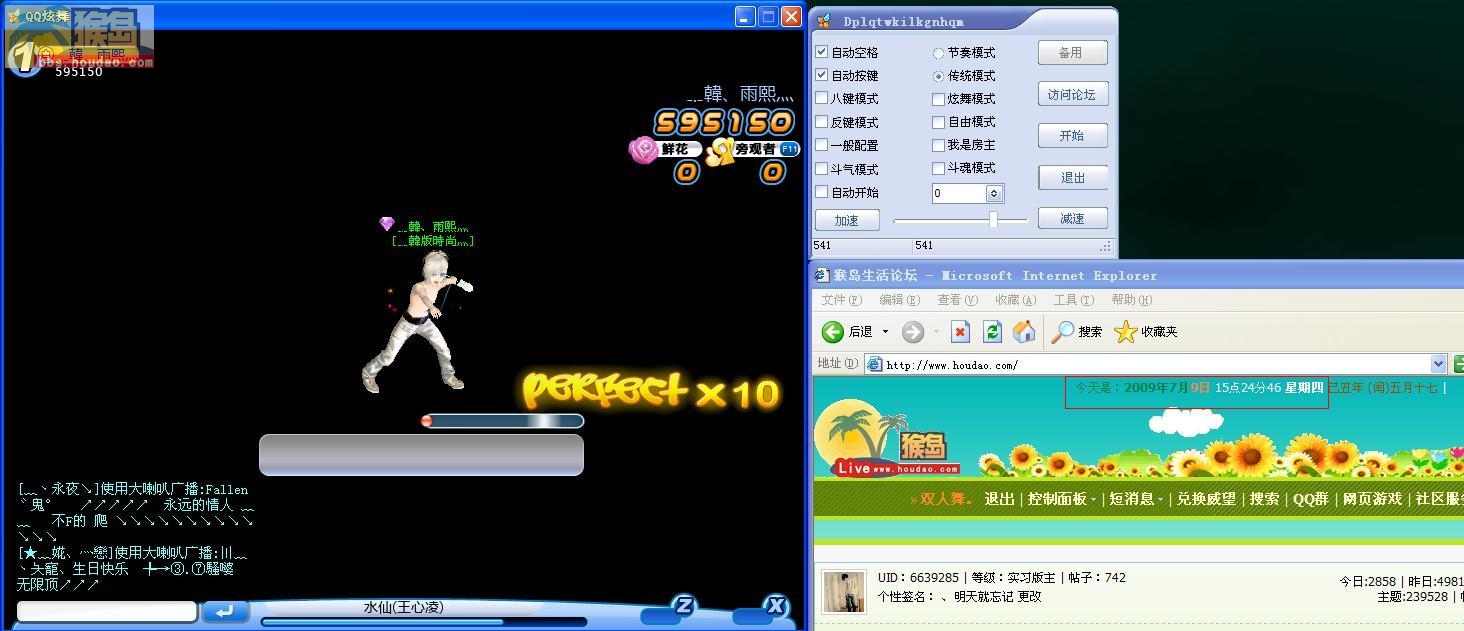Image resolution: width=1464 pixels, height=631 pixels.
Task: Open the back-history dropdown arrow next to 后退
Action: tap(885, 332)
